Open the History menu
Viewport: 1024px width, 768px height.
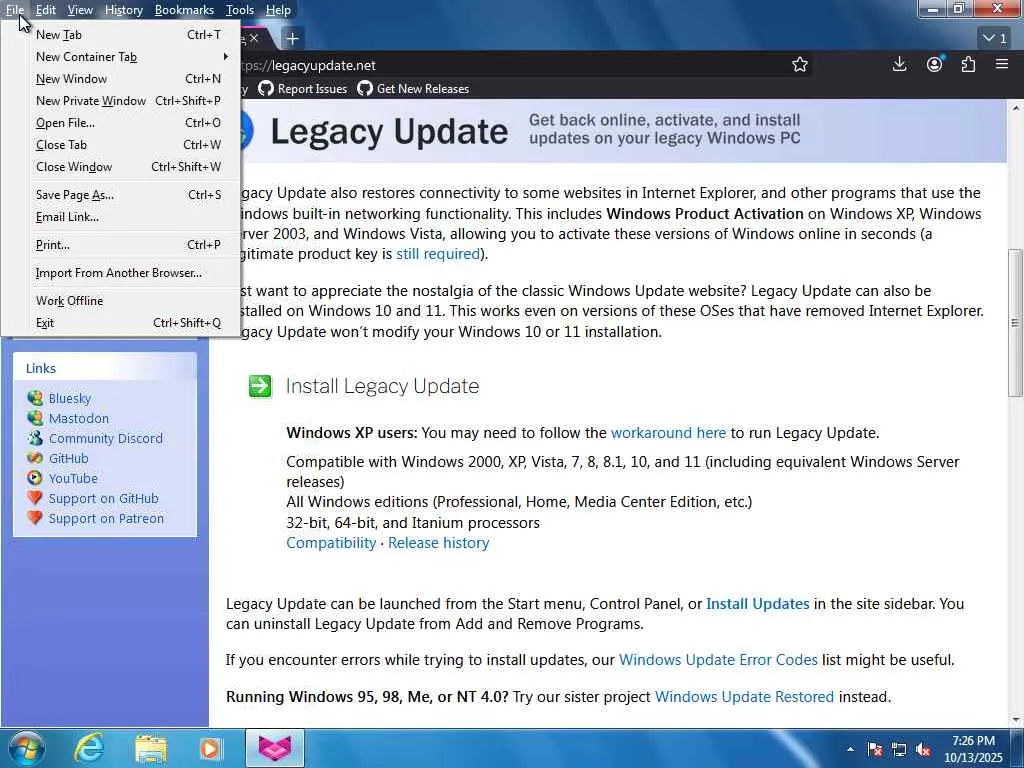(123, 10)
